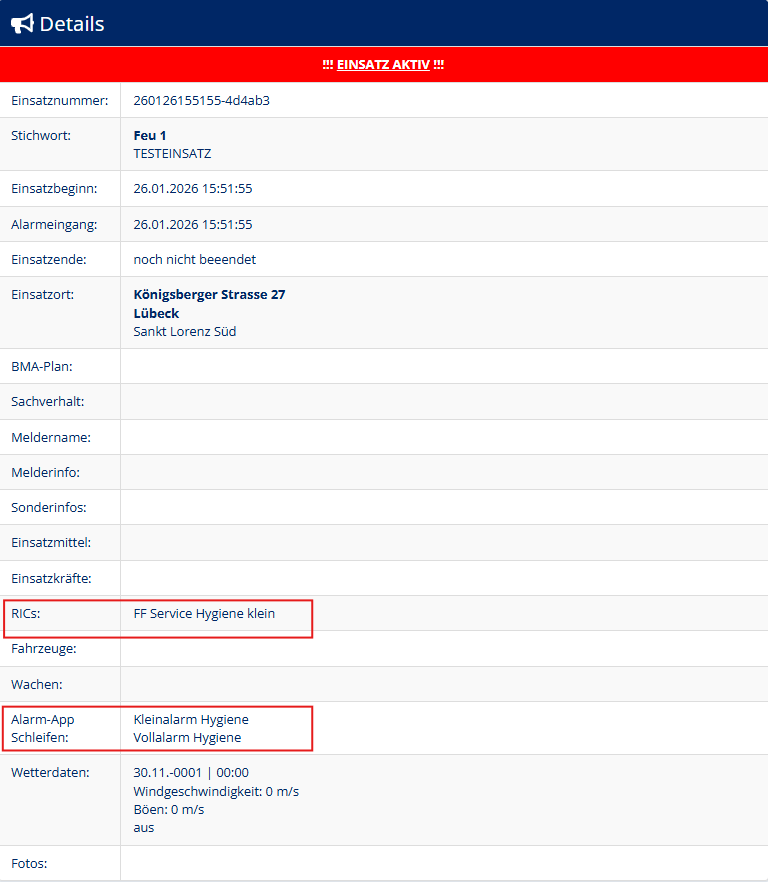Click the 'noch nicht beendet' status text
The image size is (768, 882).
[x=194, y=259]
